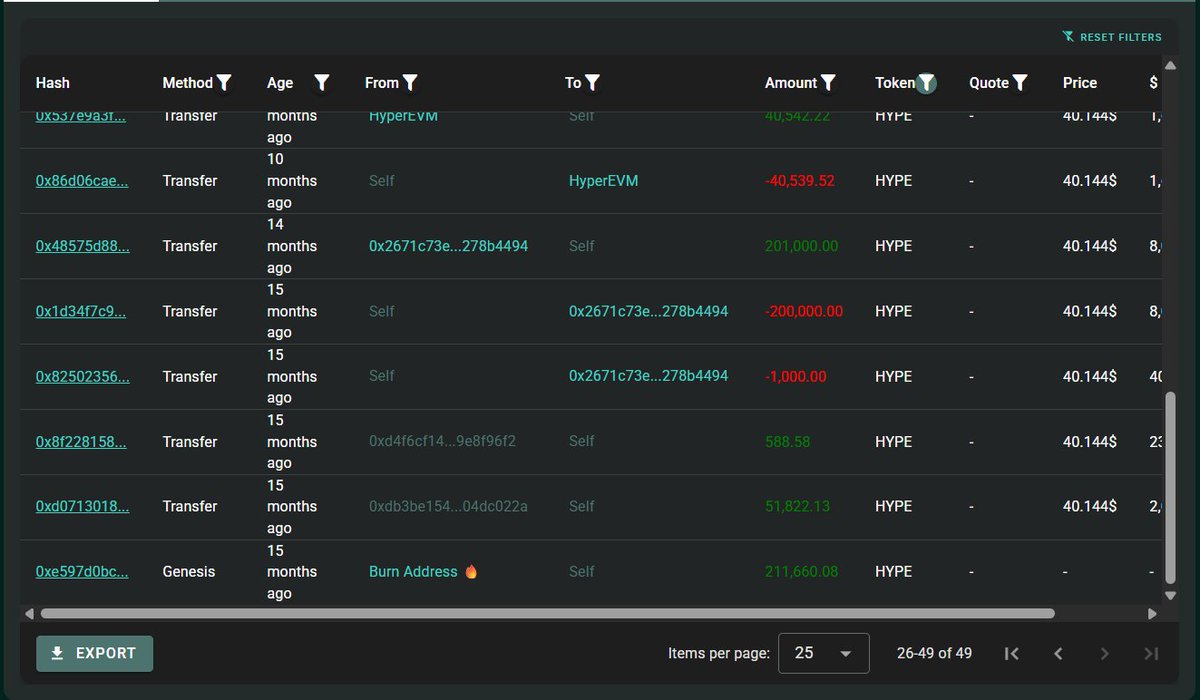Viewport: 1200px width, 700px height.
Task: Click To address 0x2671c73e...278b4494 in -200,000.00 row
Action: [648, 311]
